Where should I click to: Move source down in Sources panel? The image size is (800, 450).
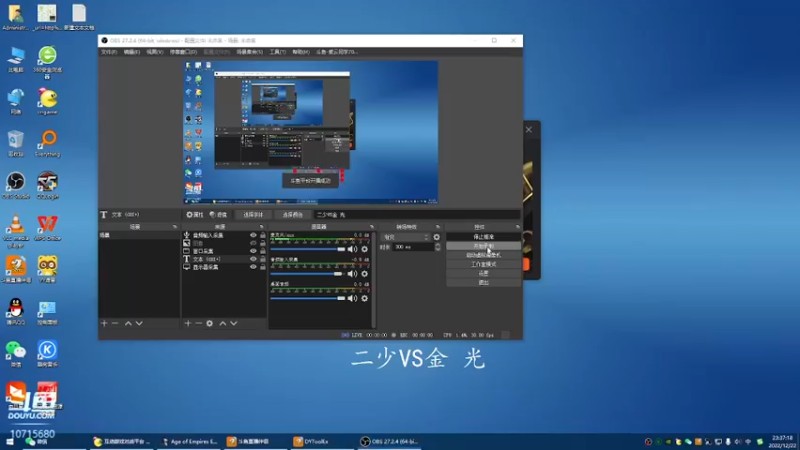pyautogui.click(x=234, y=323)
